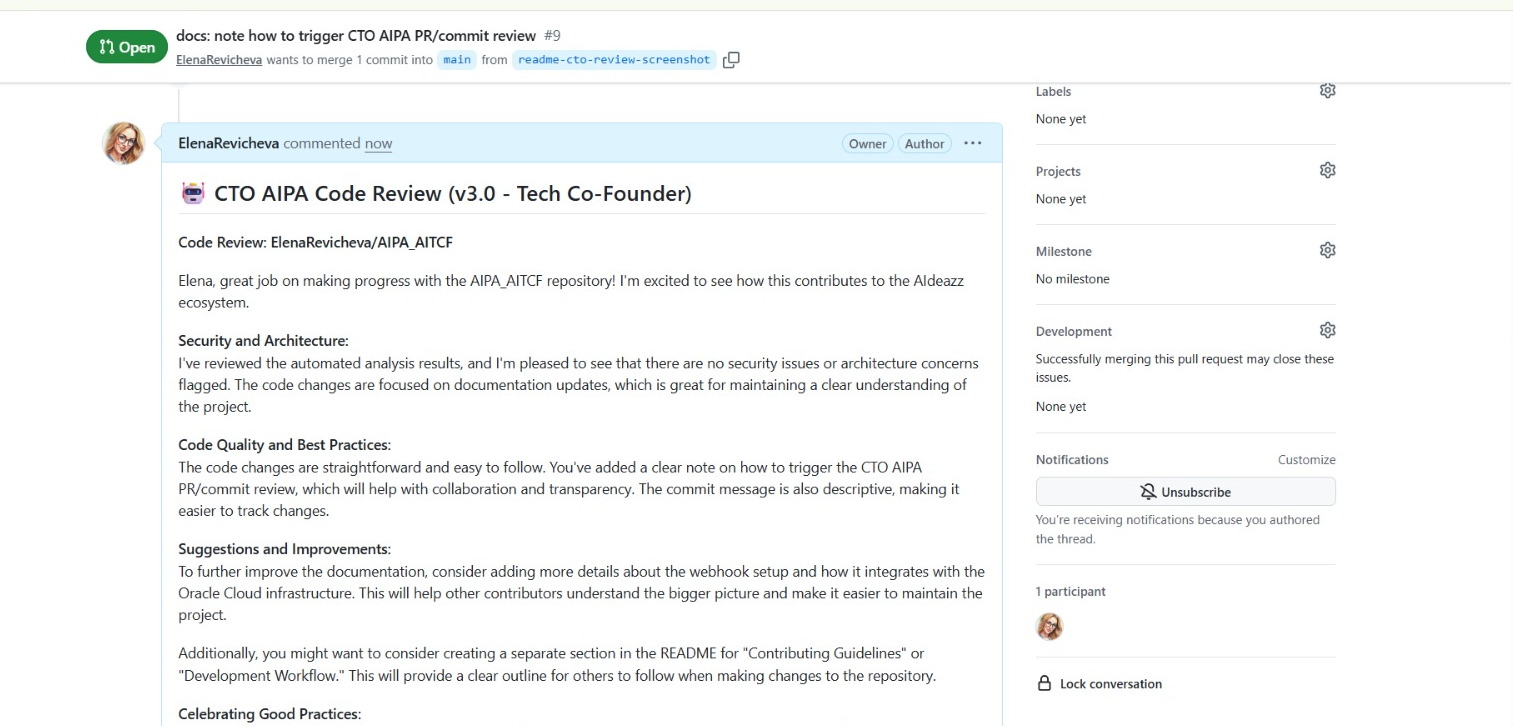Click the Owner badge on the comment

pos(867,144)
